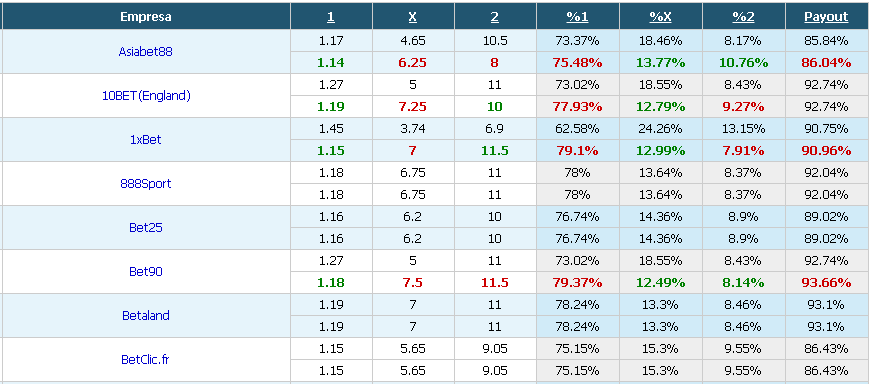Sort by the %1 column header
Viewport: 873px width, 384px height.
coord(577,17)
